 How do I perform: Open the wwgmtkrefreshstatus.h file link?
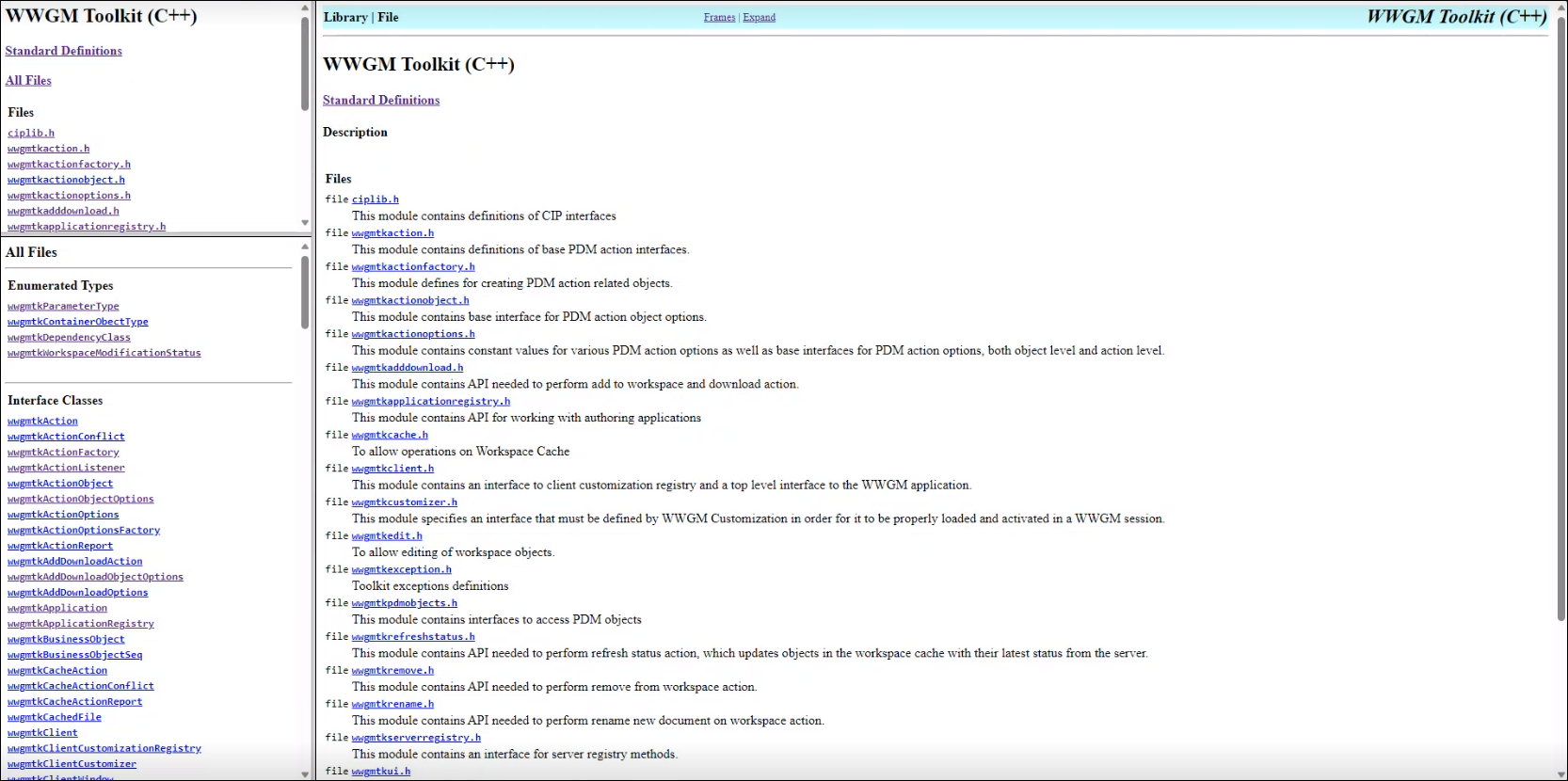(x=413, y=637)
